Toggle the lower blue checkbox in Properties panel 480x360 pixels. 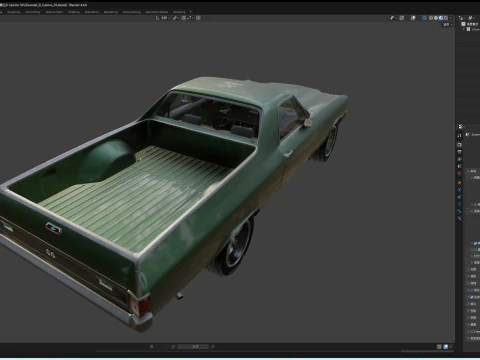[x=472, y=297]
